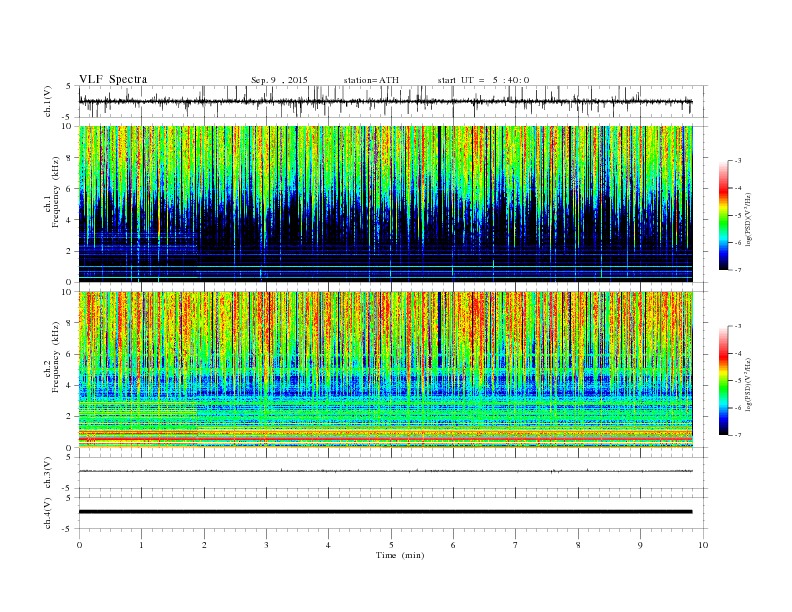Viewport: 792px width, 612px height.
Task: Click the "10" minute tick on time axis
Action: coord(703,545)
